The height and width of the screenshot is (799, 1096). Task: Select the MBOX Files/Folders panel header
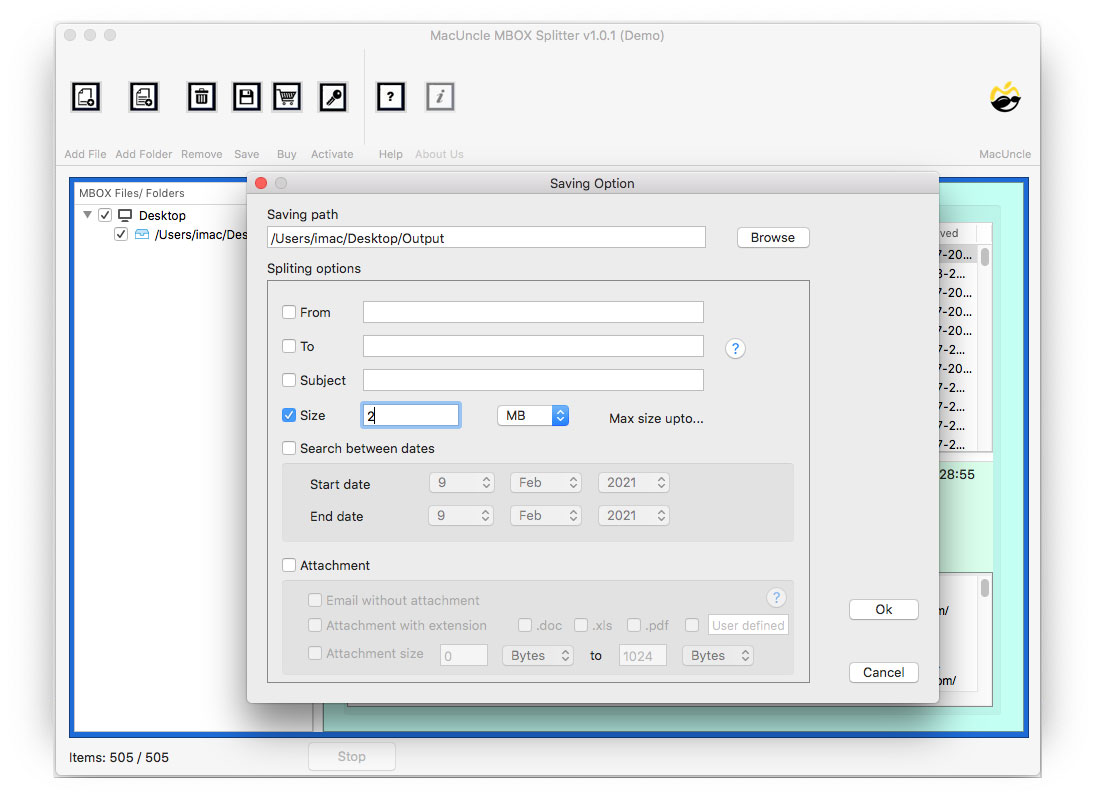coord(133,192)
